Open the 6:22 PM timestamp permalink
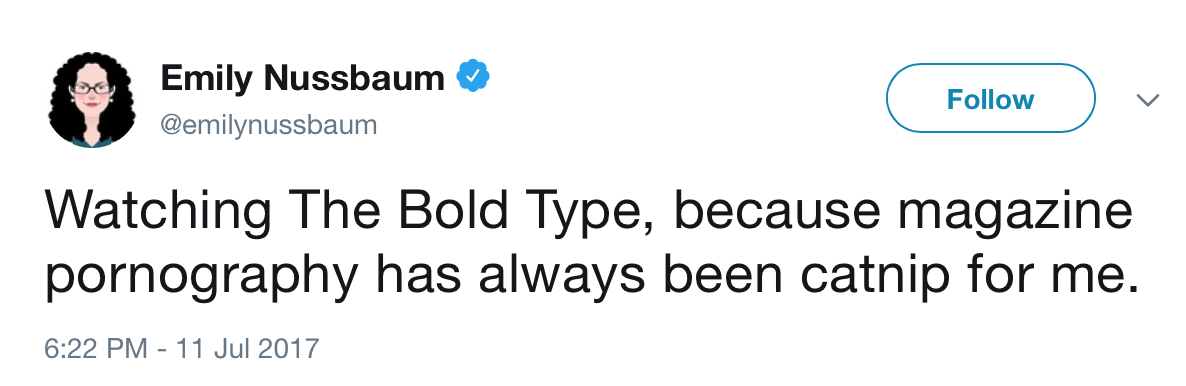Screen dimensions: 1186x386 pyautogui.click(x=96, y=350)
